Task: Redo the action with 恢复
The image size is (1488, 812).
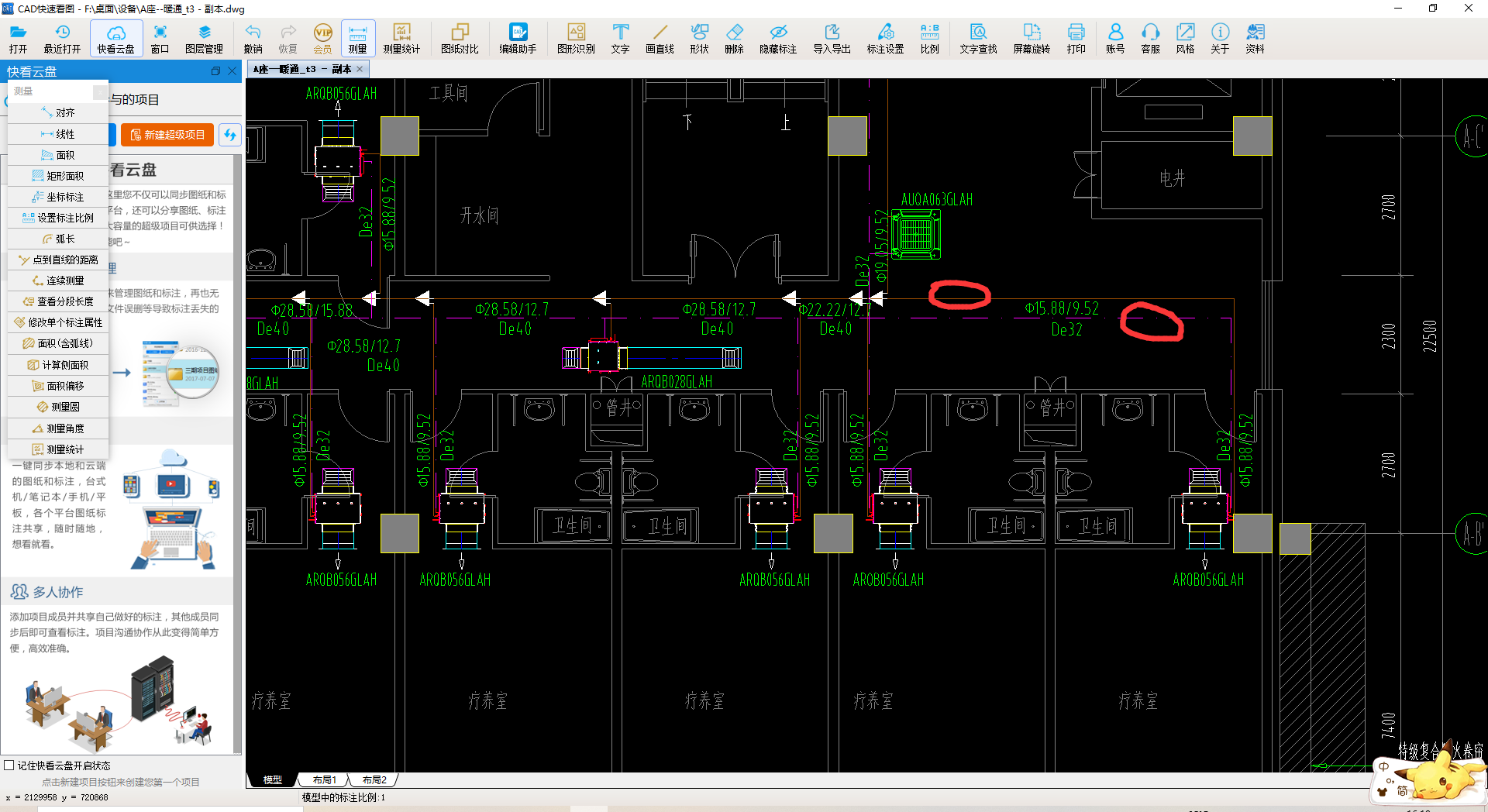Action: click(x=288, y=39)
